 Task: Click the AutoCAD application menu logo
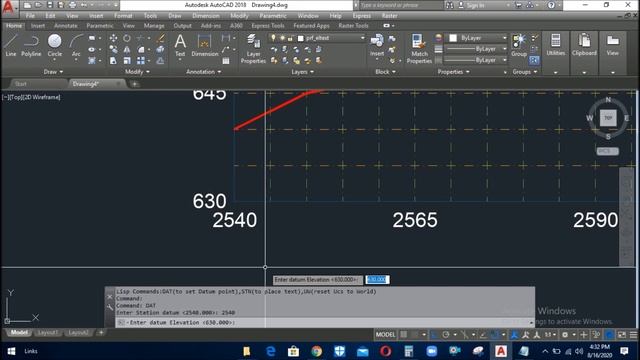click(x=8, y=7)
